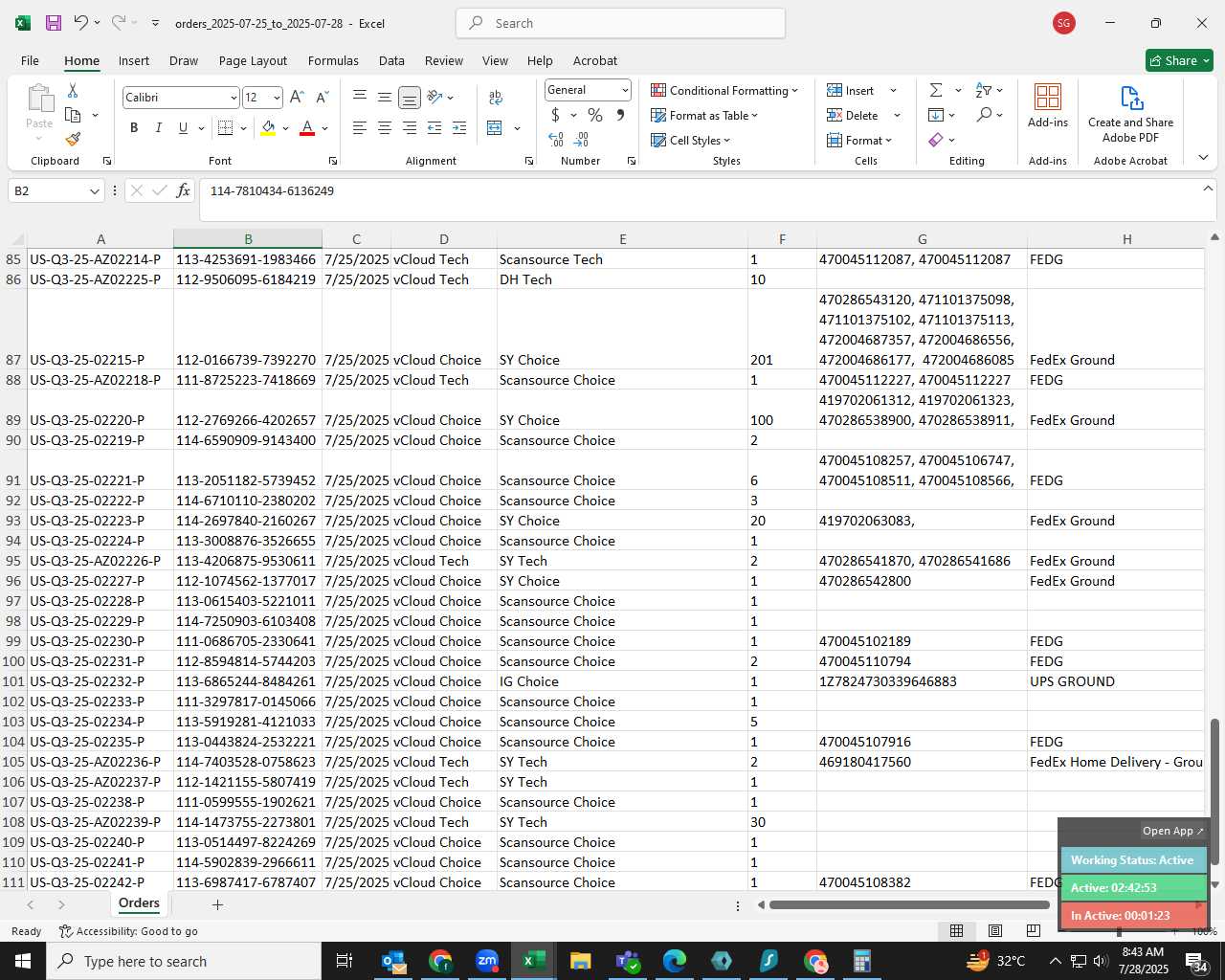
Task: Click the Percent Style icon
Action: click(595, 115)
